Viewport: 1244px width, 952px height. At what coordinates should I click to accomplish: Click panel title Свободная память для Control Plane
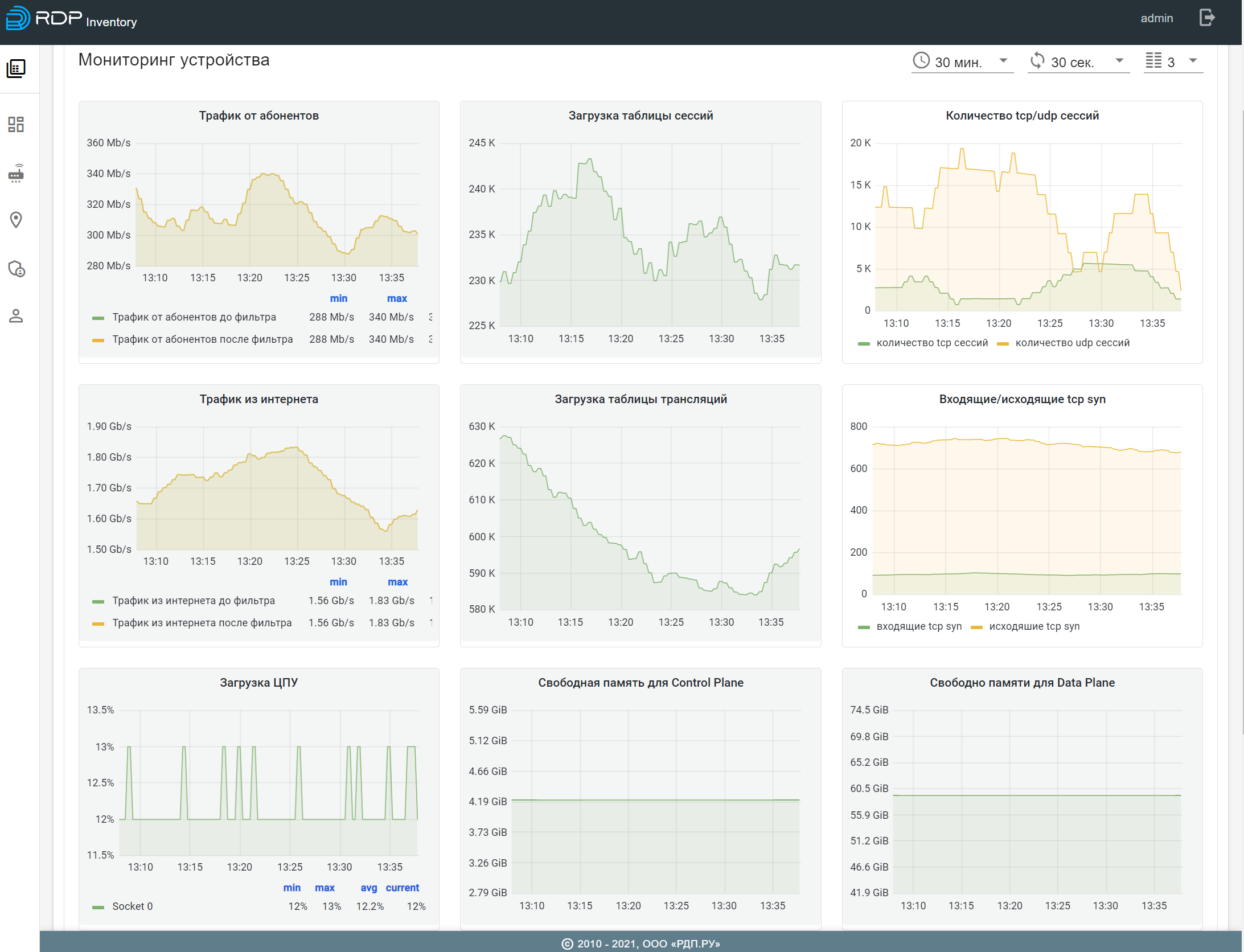click(x=641, y=683)
